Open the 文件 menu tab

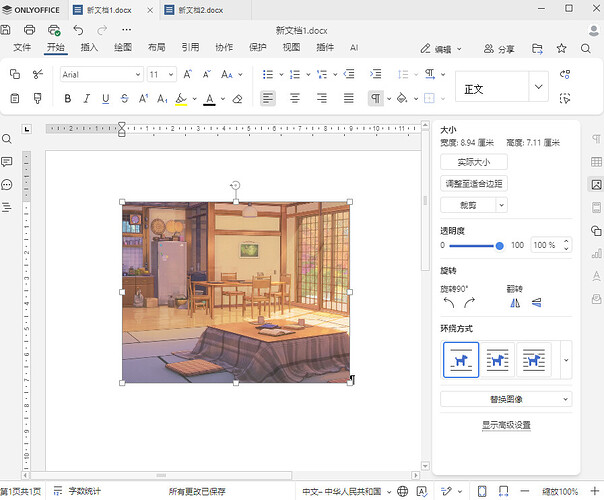(x=22, y=47)
